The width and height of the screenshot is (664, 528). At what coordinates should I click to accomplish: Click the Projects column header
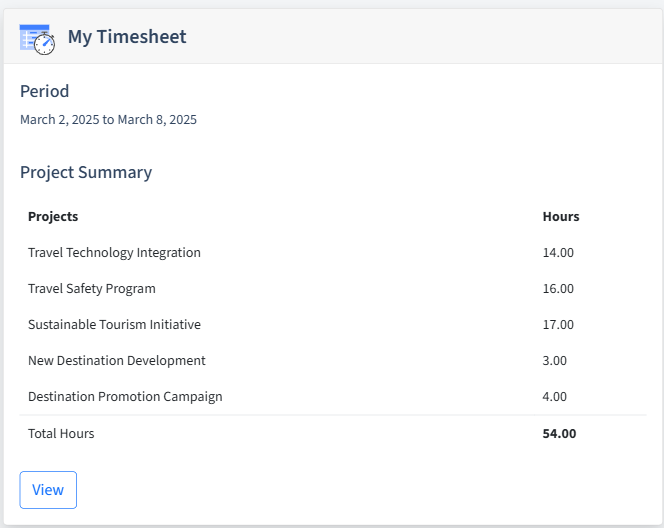click(x=53, y=216)
